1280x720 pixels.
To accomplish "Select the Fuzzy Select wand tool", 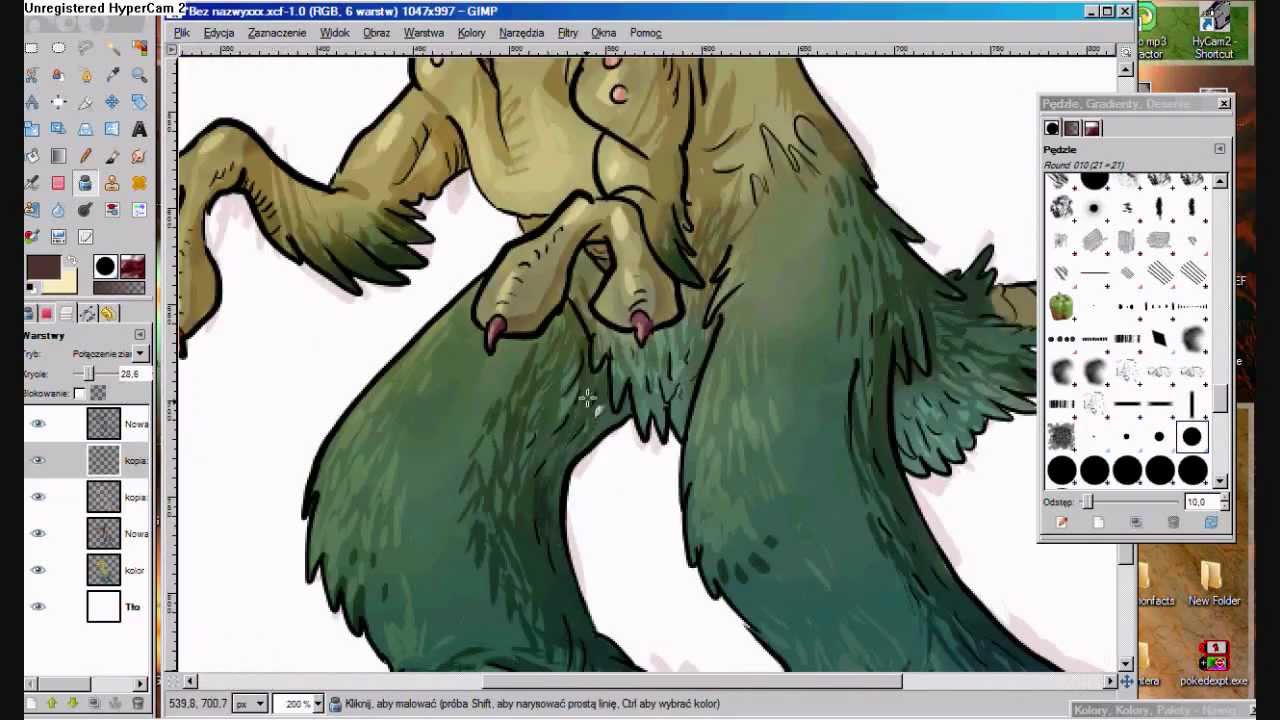I will point(112,47).
